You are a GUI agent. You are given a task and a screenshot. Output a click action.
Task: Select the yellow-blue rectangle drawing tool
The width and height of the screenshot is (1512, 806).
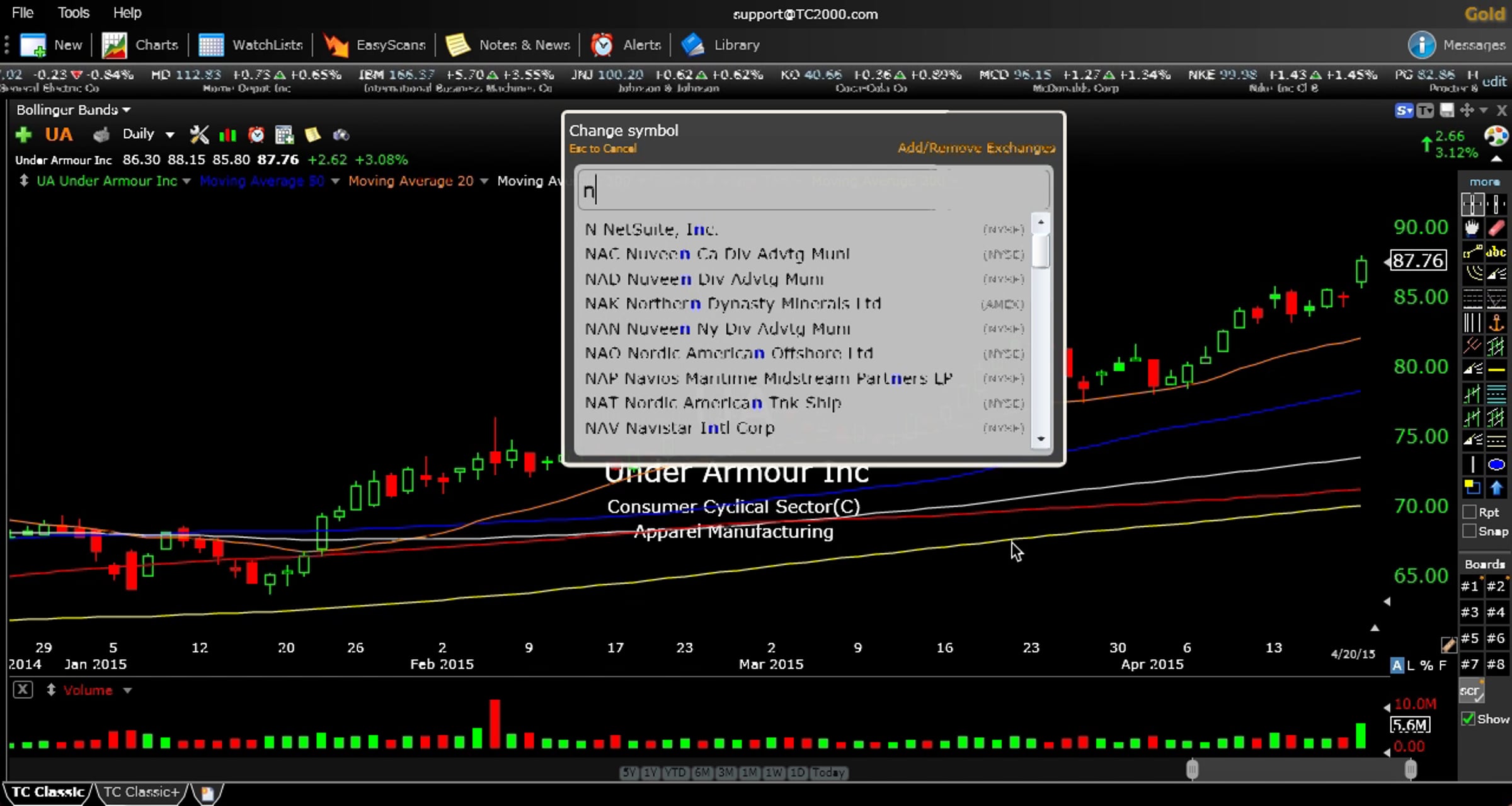(1472, 488)
